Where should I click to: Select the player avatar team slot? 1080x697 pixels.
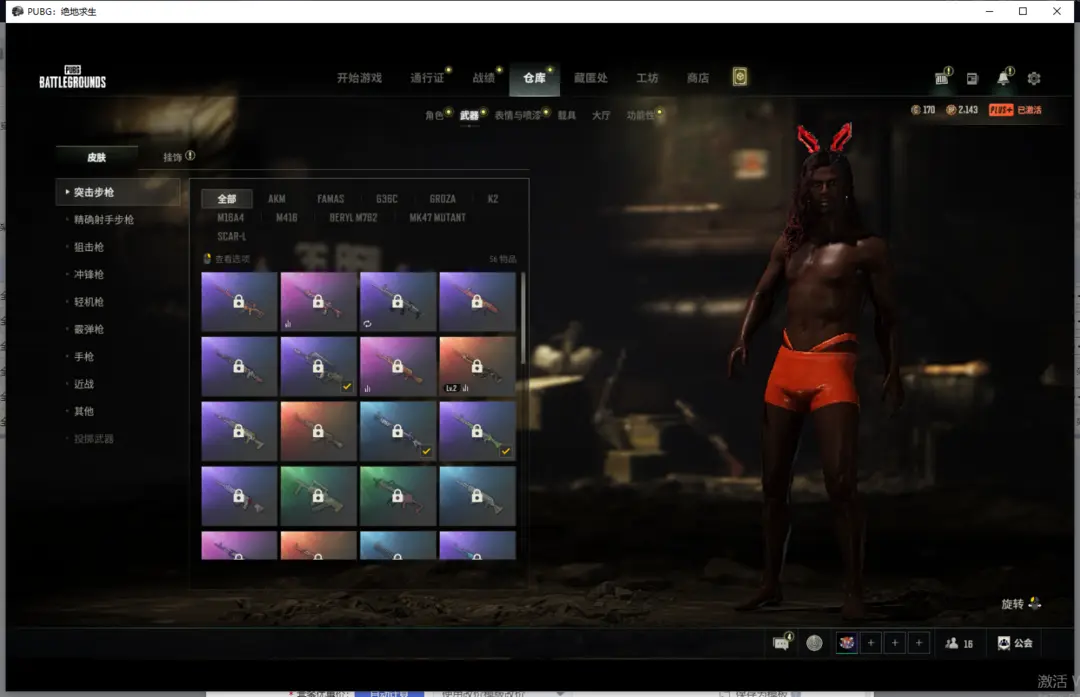[847, 643]
